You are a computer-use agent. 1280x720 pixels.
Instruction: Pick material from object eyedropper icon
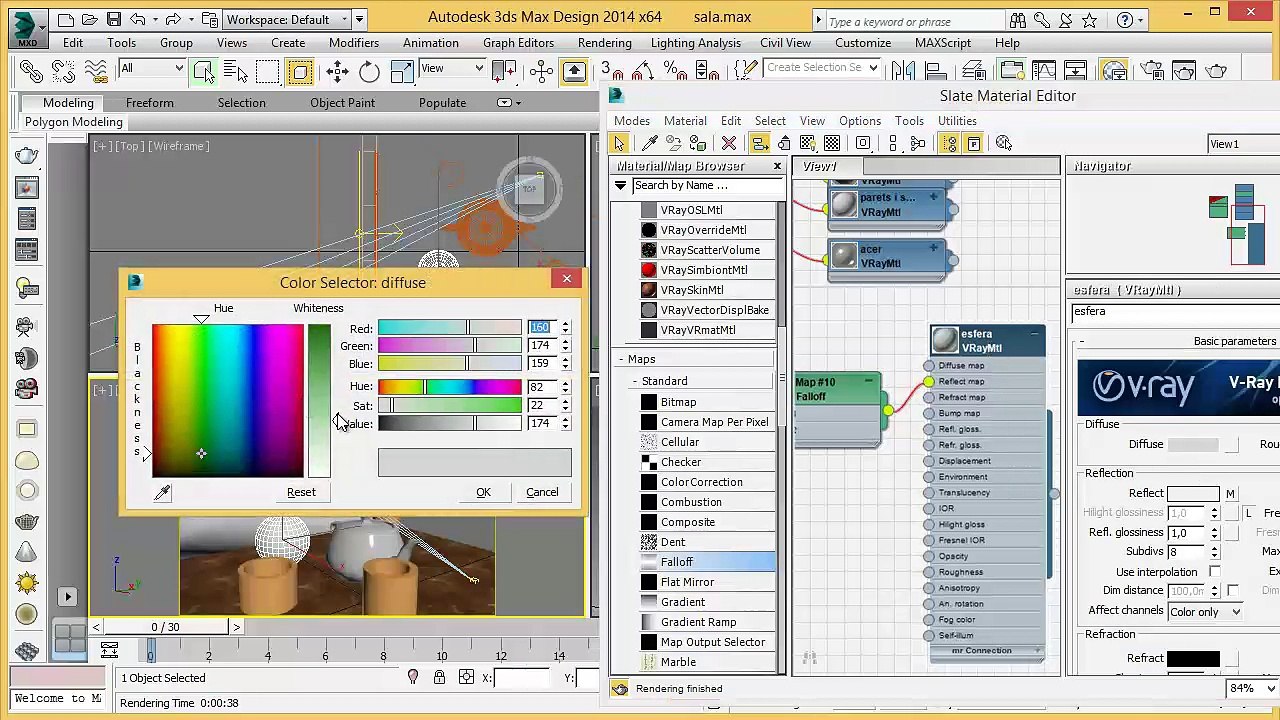(x=649, y=143)
